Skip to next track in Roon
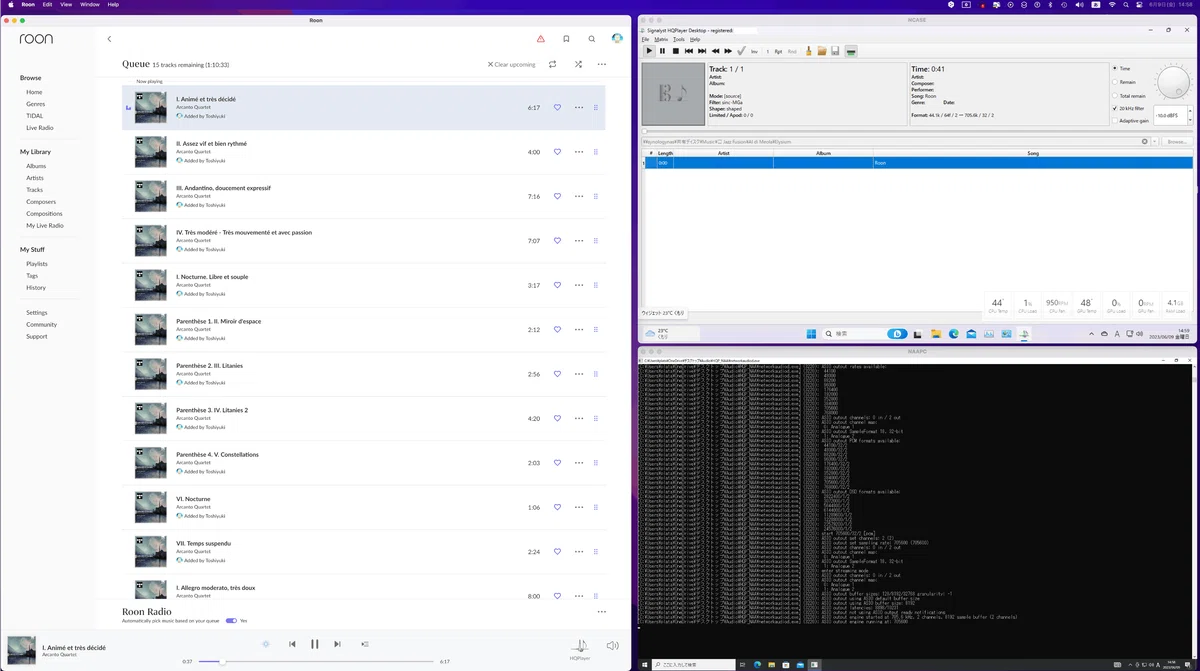The image size is (1200, 671). click(337, 644)
